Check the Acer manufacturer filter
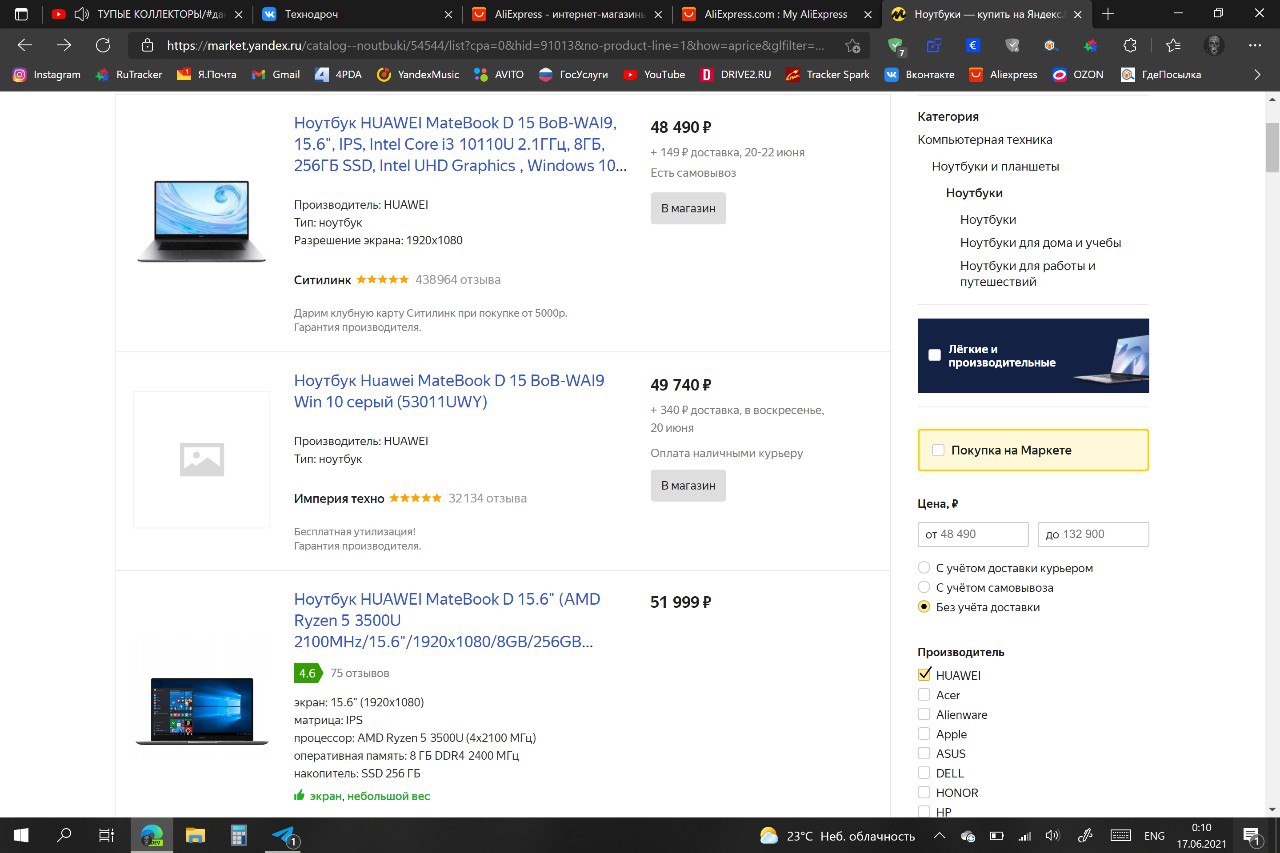 point(924,695)
